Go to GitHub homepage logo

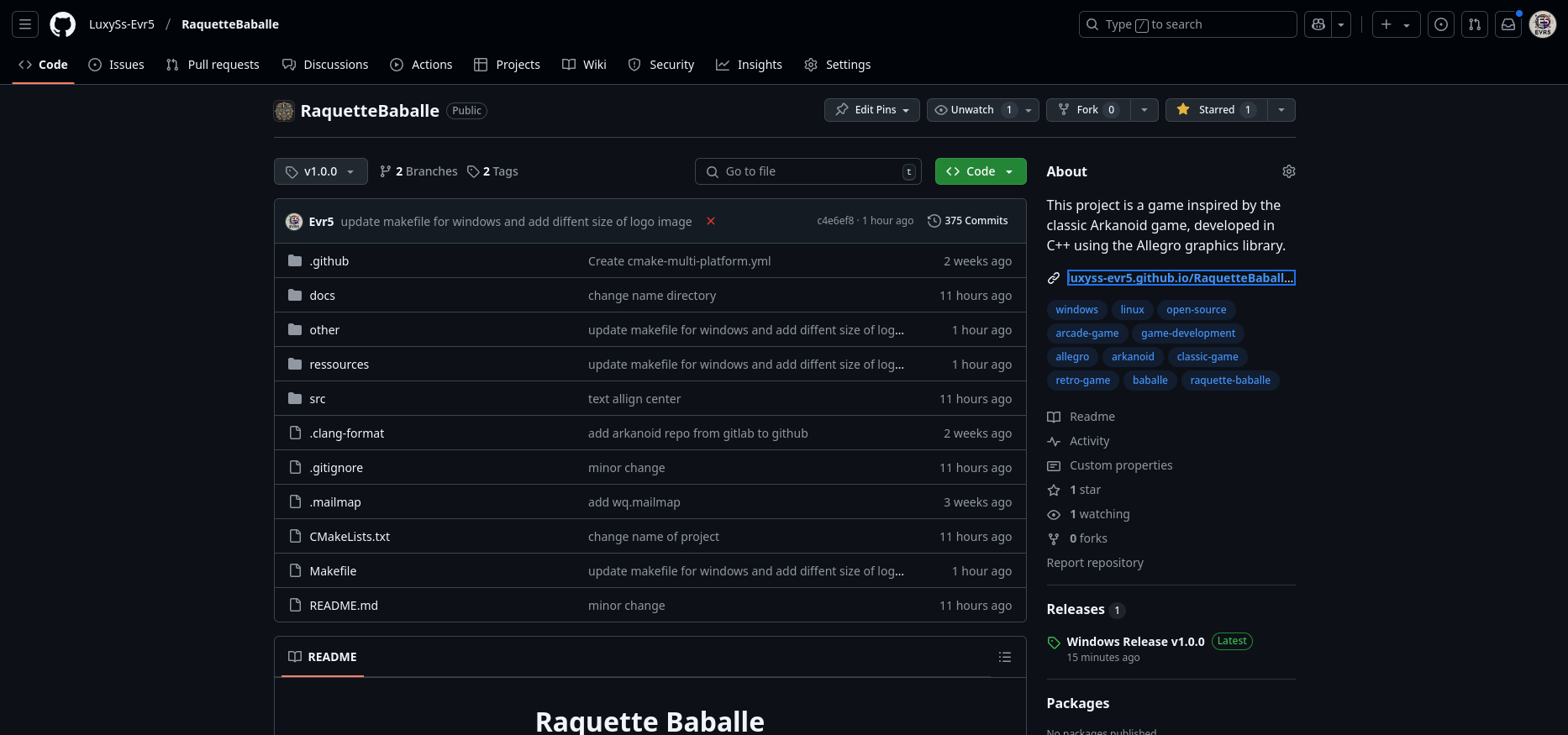(63, 24)
